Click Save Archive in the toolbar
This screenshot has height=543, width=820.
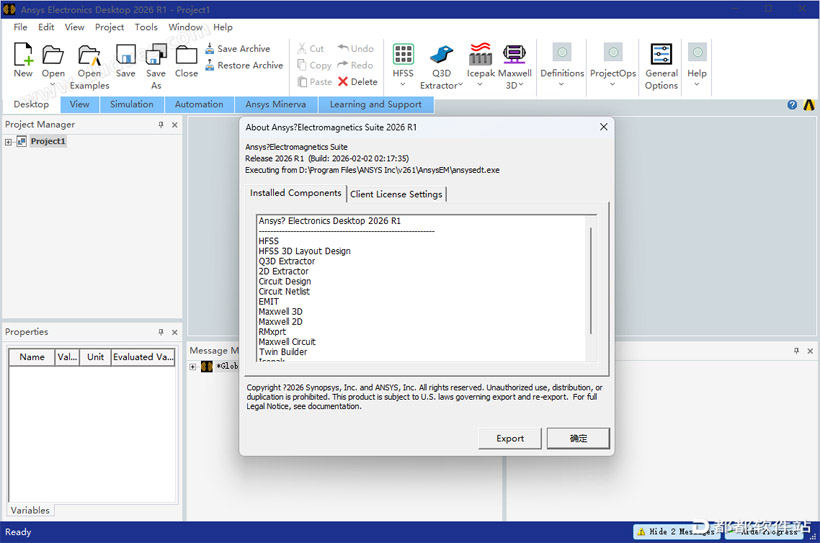(x=238, y=49)
